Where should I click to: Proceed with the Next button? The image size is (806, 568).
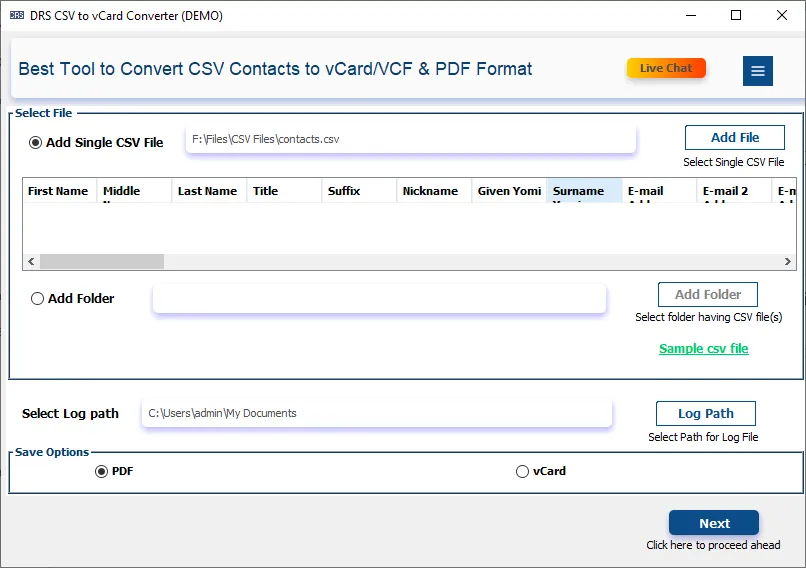(x=714, y=523)
